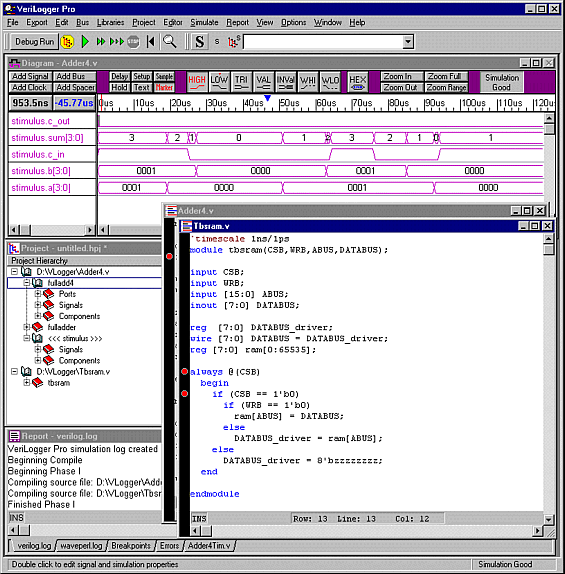Select HIGH waveform state button

pyautogui.click(x=197, y=82)
